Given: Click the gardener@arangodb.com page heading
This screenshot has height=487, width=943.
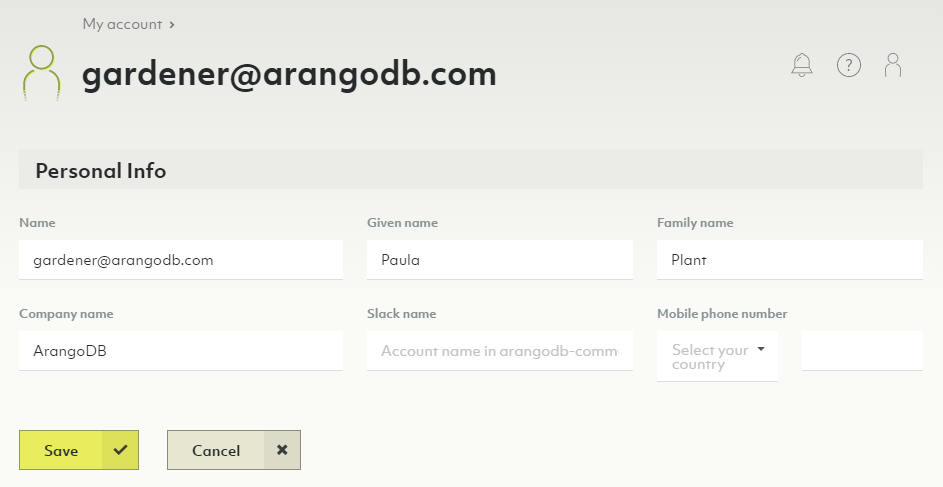Looking at the screenshot, I should (289, 74).
